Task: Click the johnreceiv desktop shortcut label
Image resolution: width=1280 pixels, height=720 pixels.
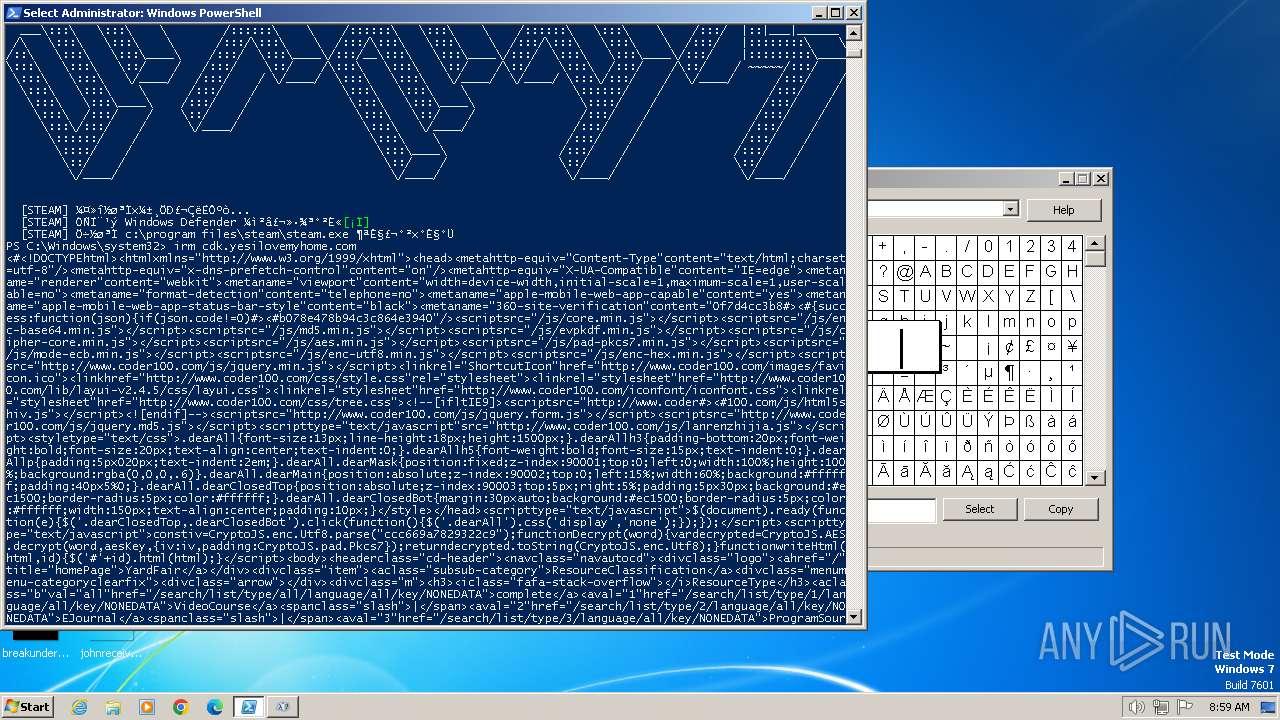Action: 111,653
